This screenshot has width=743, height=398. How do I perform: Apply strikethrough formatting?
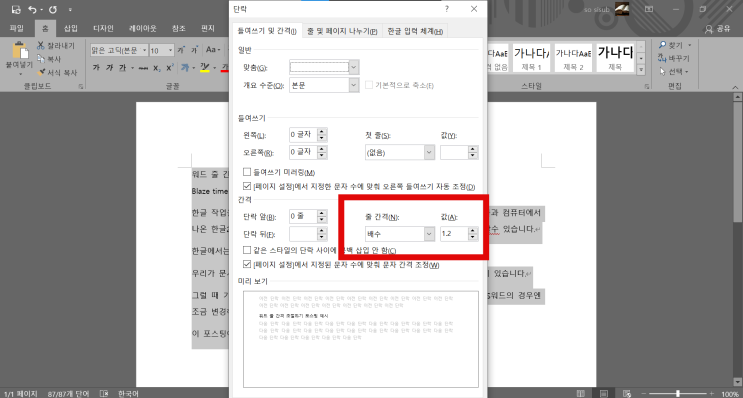(x=143, y=68)
